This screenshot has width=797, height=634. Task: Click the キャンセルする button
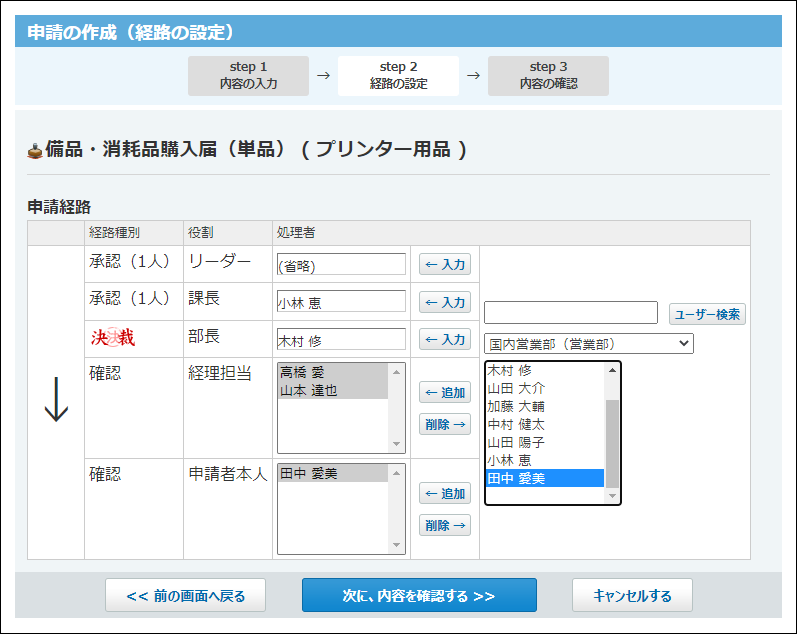pos(632,595)
